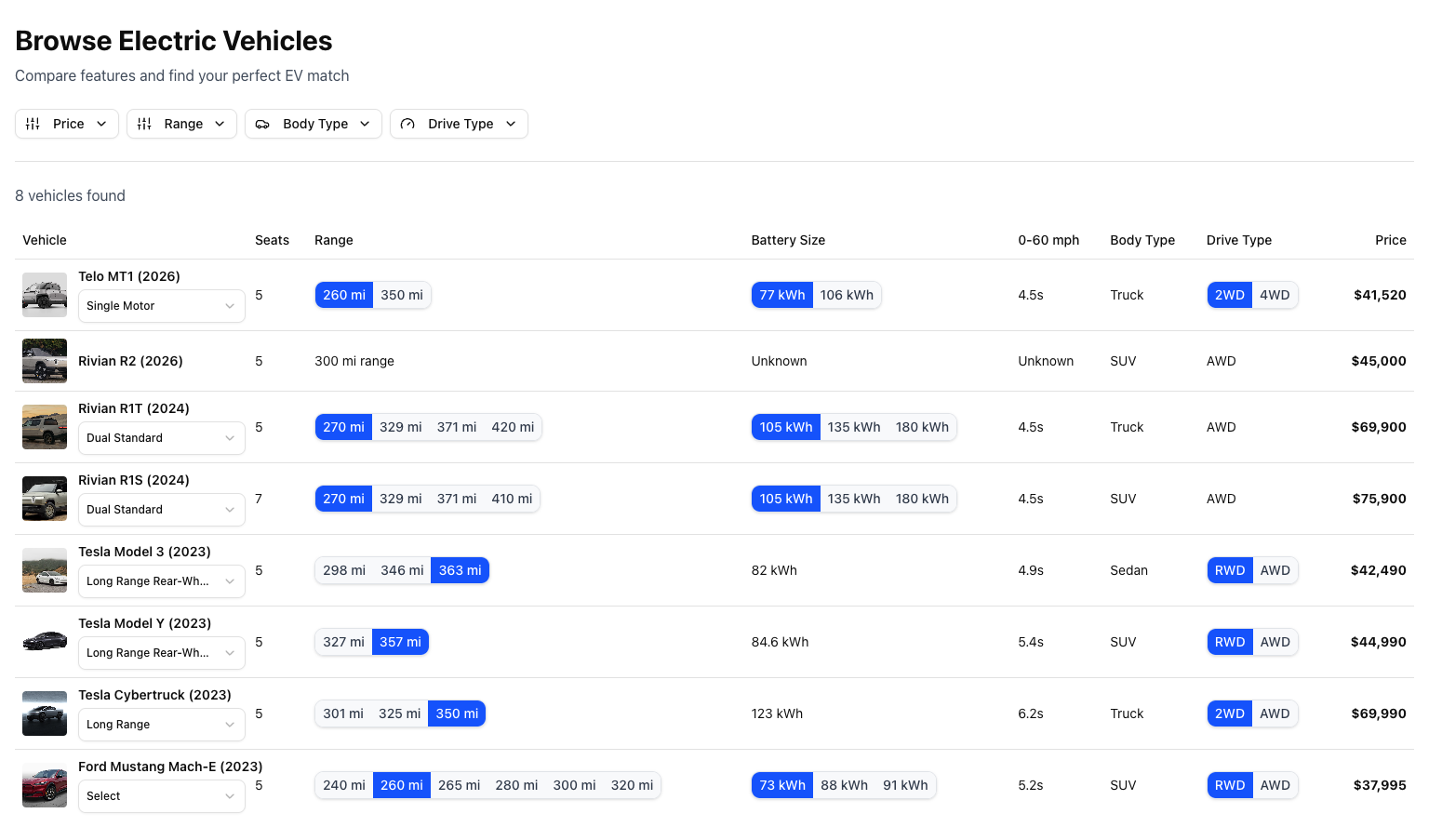The image size is (1442, 840).
Task: Click the Tesla Model 3 thumbnail
Action: tap(45, 570)
